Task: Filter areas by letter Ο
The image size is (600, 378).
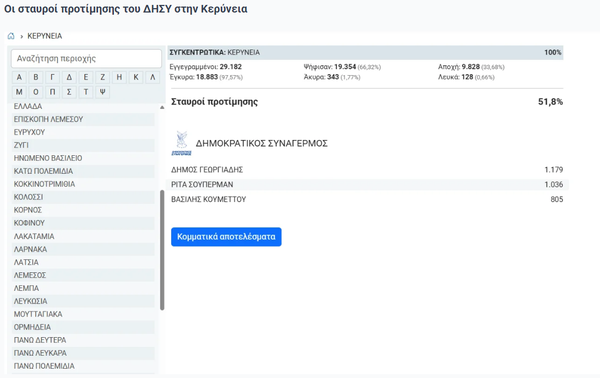Action: tap(36, 92)
